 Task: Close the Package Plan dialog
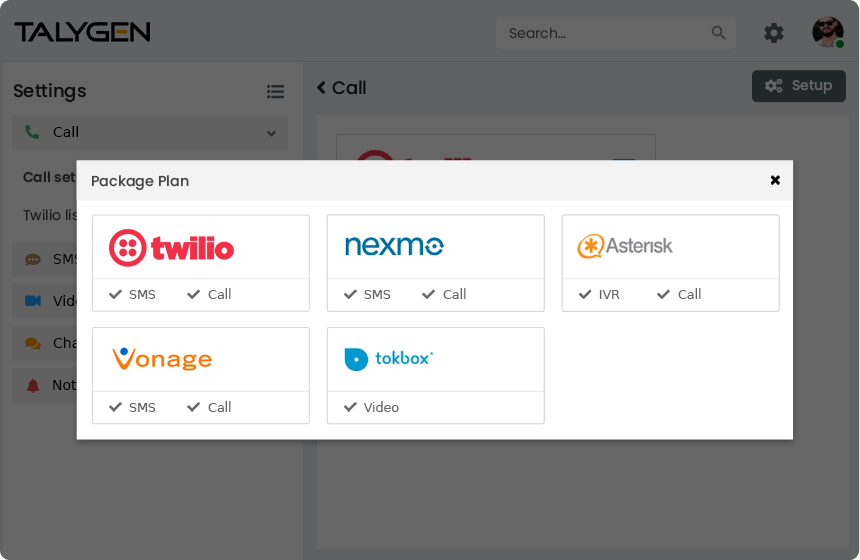coord(775,180)
